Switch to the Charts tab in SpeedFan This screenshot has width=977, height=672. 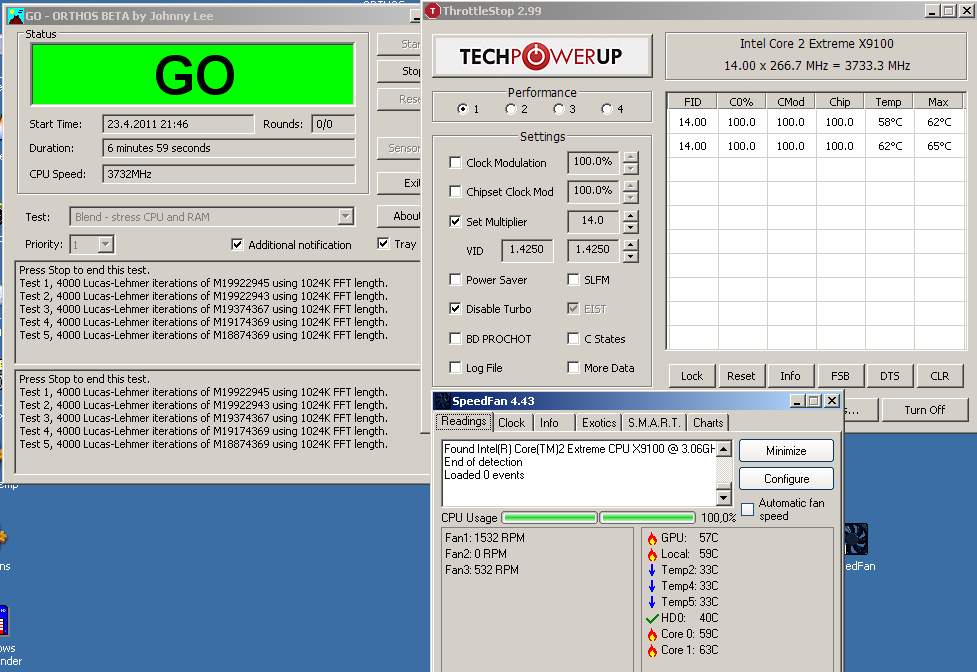pyautogui.click(x=708, y=423)
